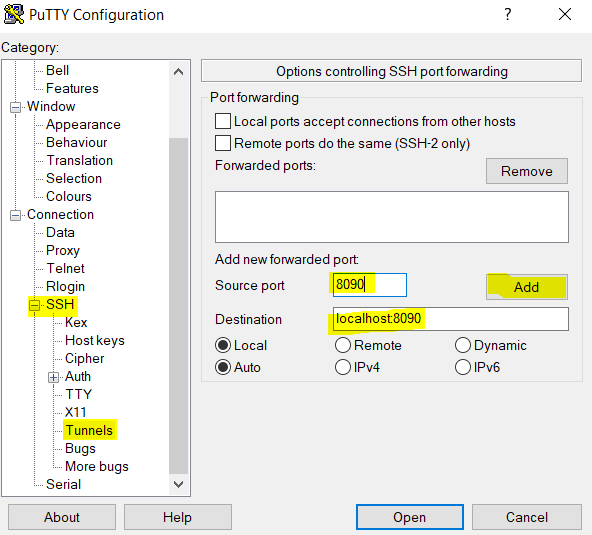Open the More bugs settings
Screen dimensions: 592x535
(x=97, y=466)
